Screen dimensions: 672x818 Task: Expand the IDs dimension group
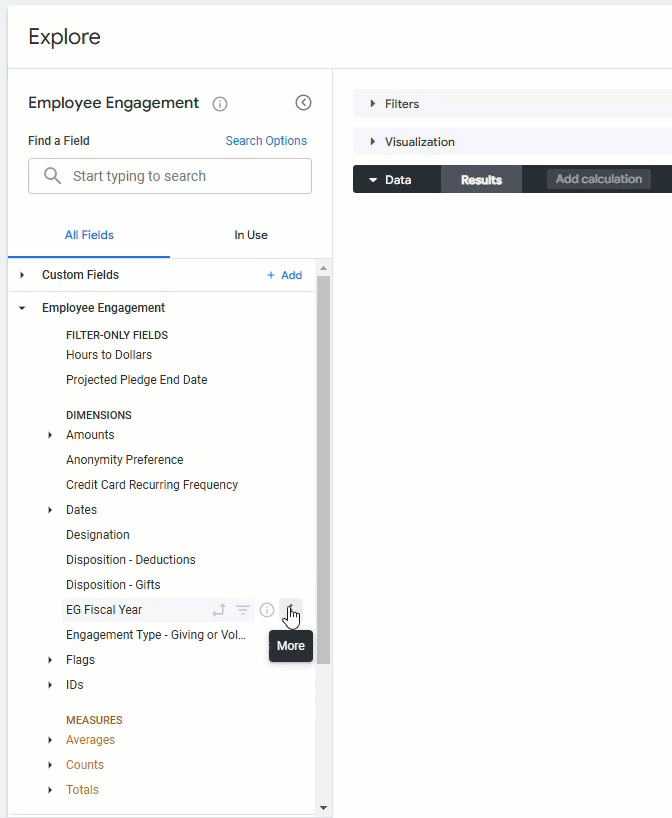50,685
